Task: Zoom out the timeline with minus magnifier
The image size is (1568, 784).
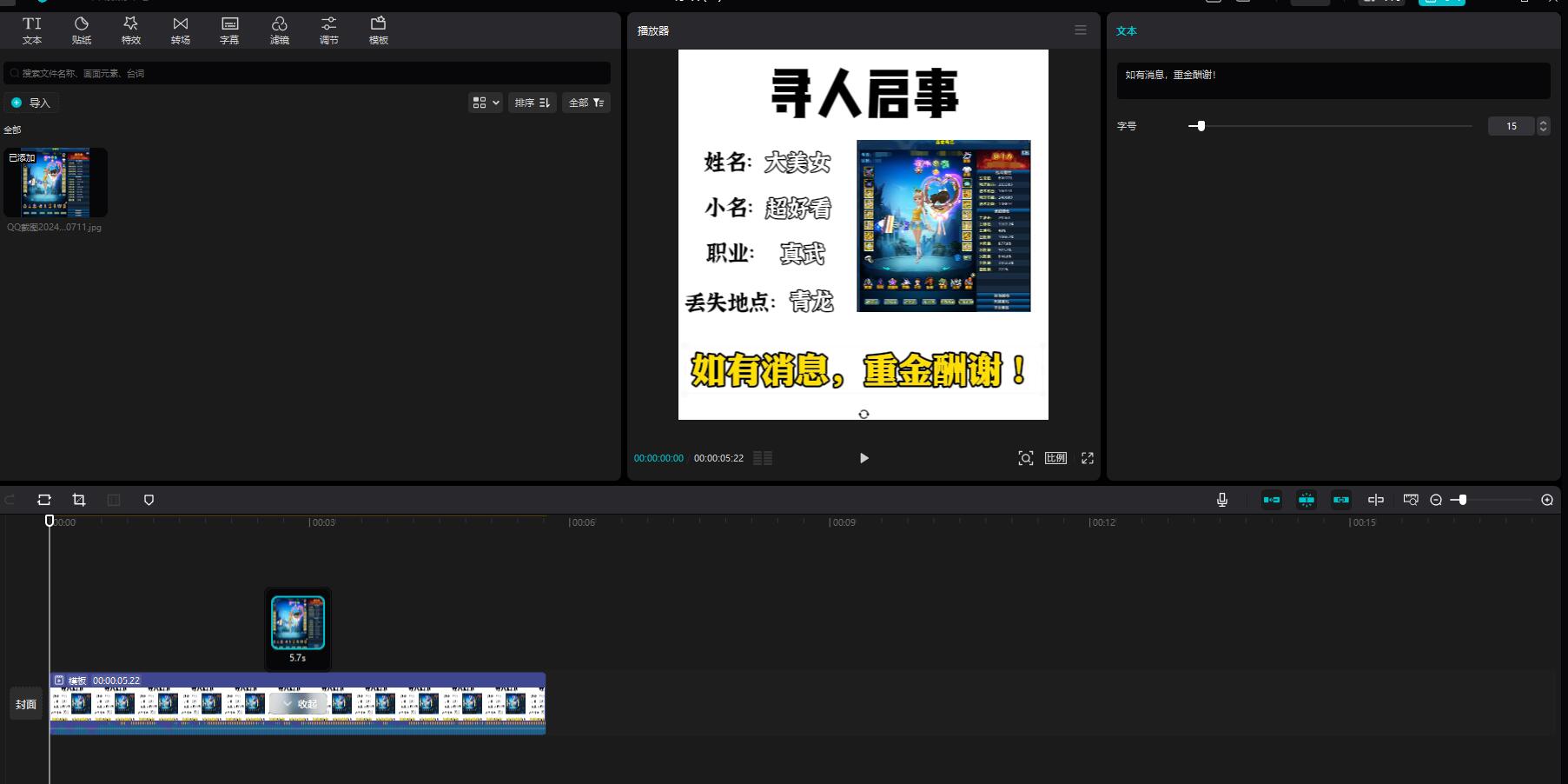Action: [1436, 500]
